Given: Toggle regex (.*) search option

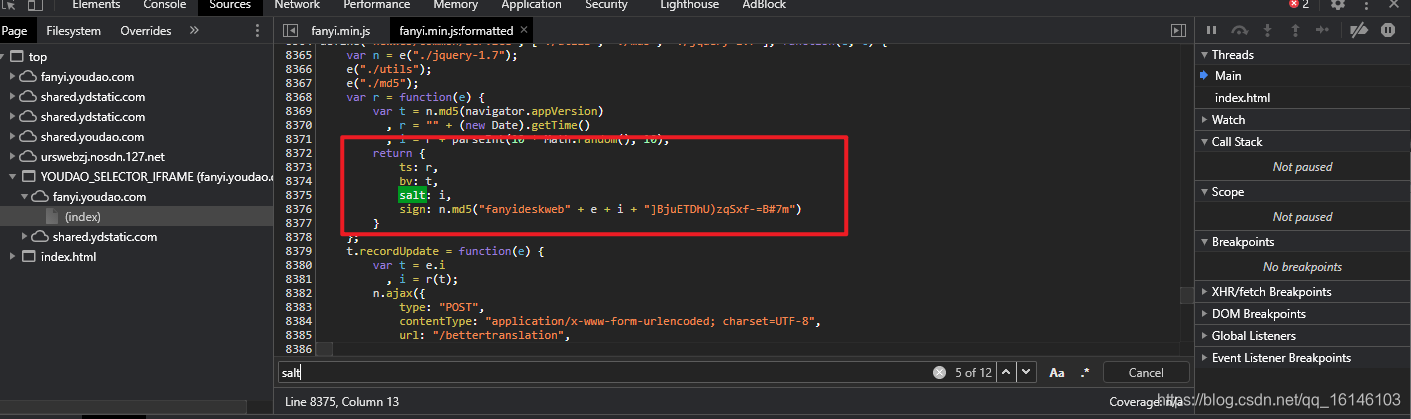Looking at the screenshot, I should pyautogui.click(x=1085, y=372).
